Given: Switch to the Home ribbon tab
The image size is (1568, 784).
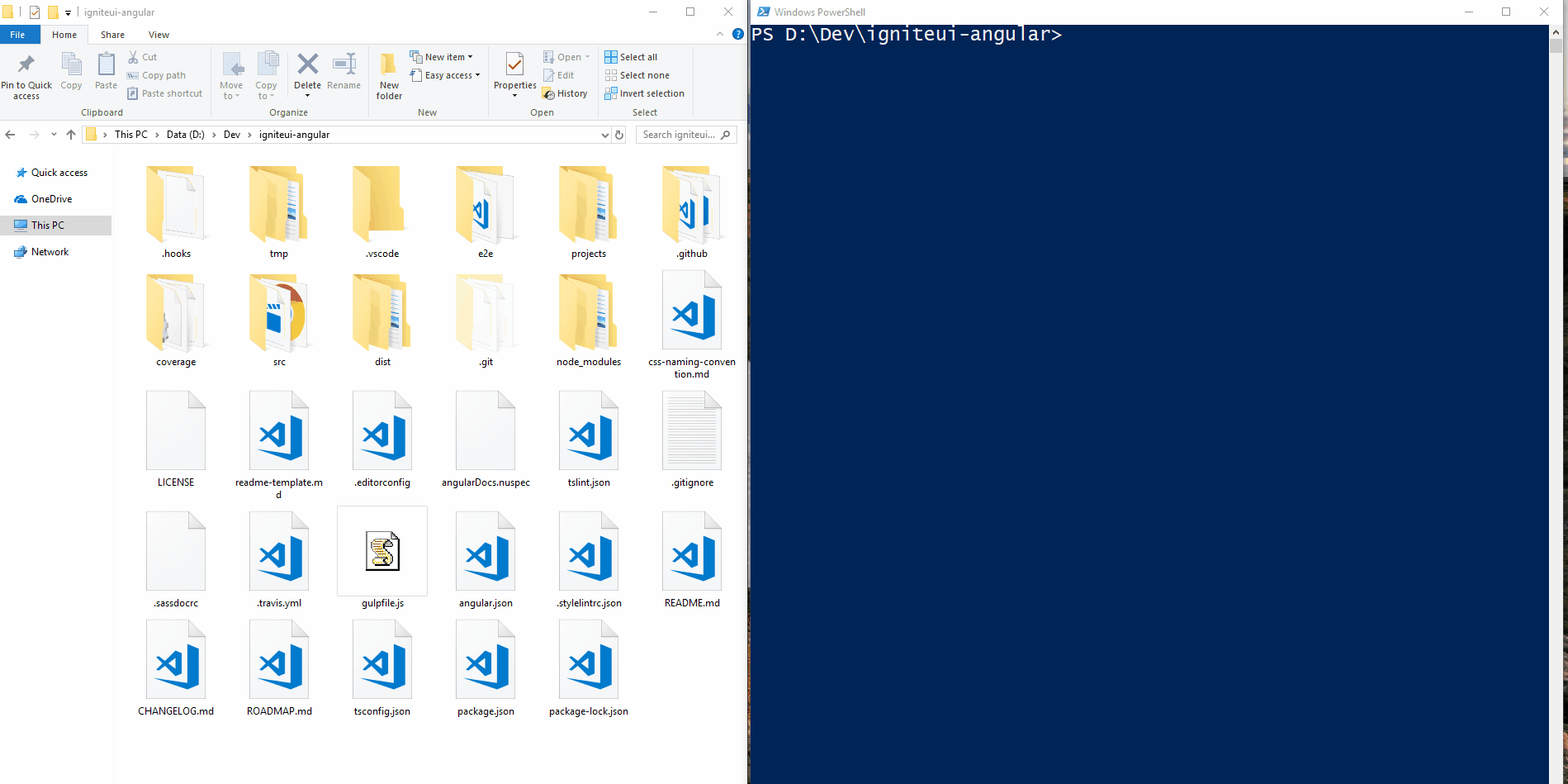Looking at the screenshot, I should (x=64, y=35).
